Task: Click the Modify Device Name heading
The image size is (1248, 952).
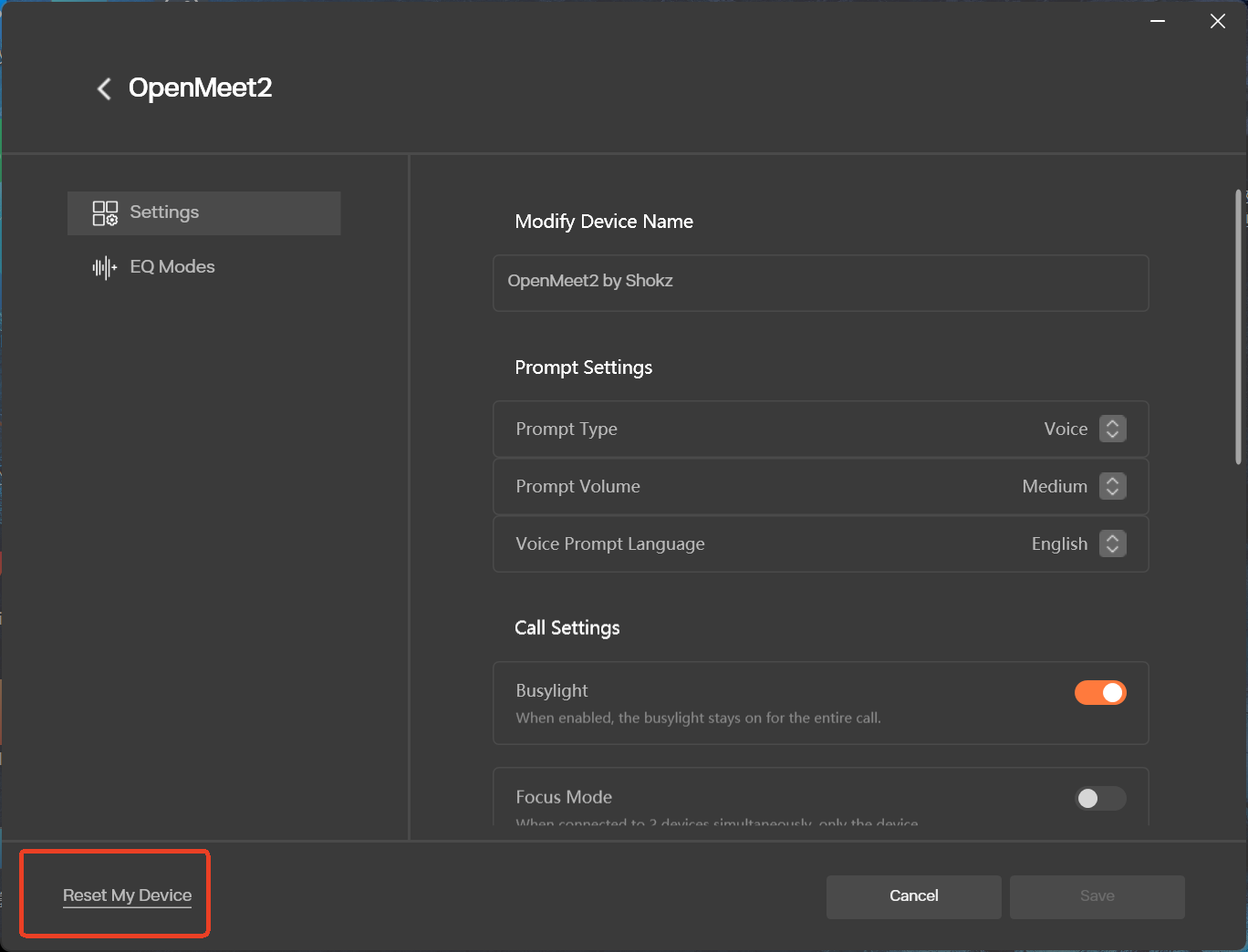Action: pyautogui.click(x=604, y=222)
